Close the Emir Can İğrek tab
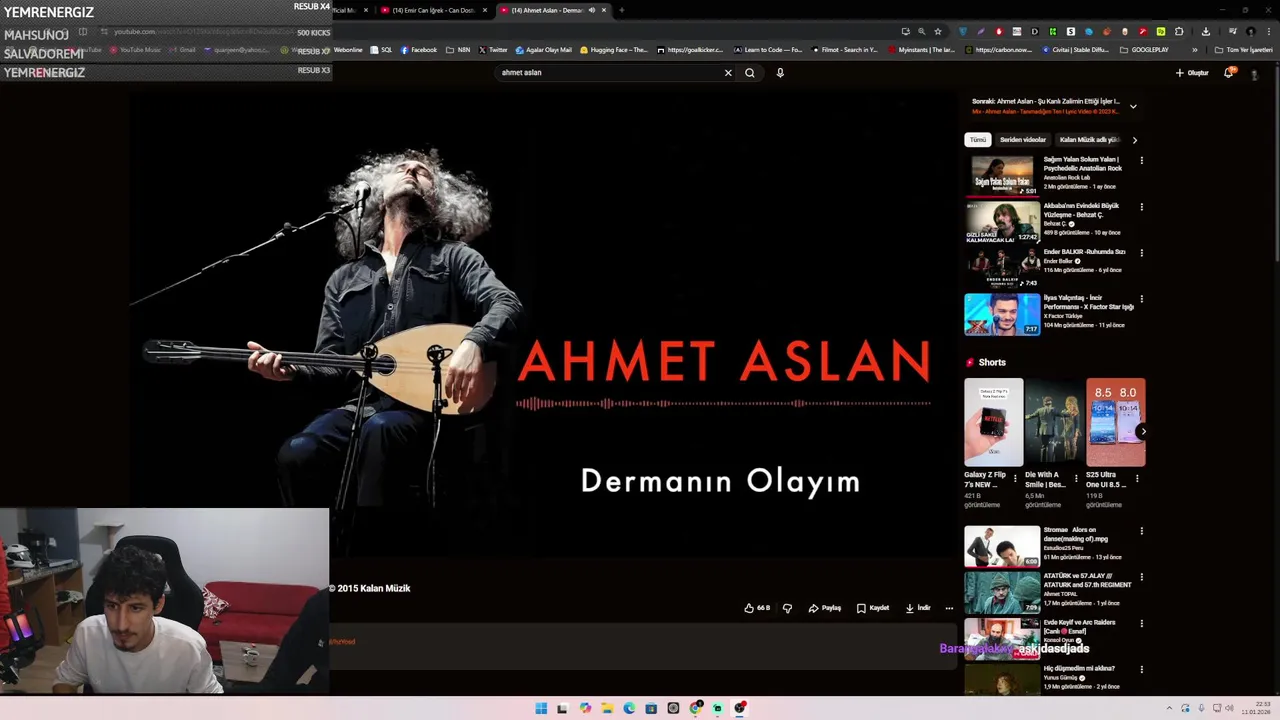This screenshot has width=1280, height=720. click(485, 10)
